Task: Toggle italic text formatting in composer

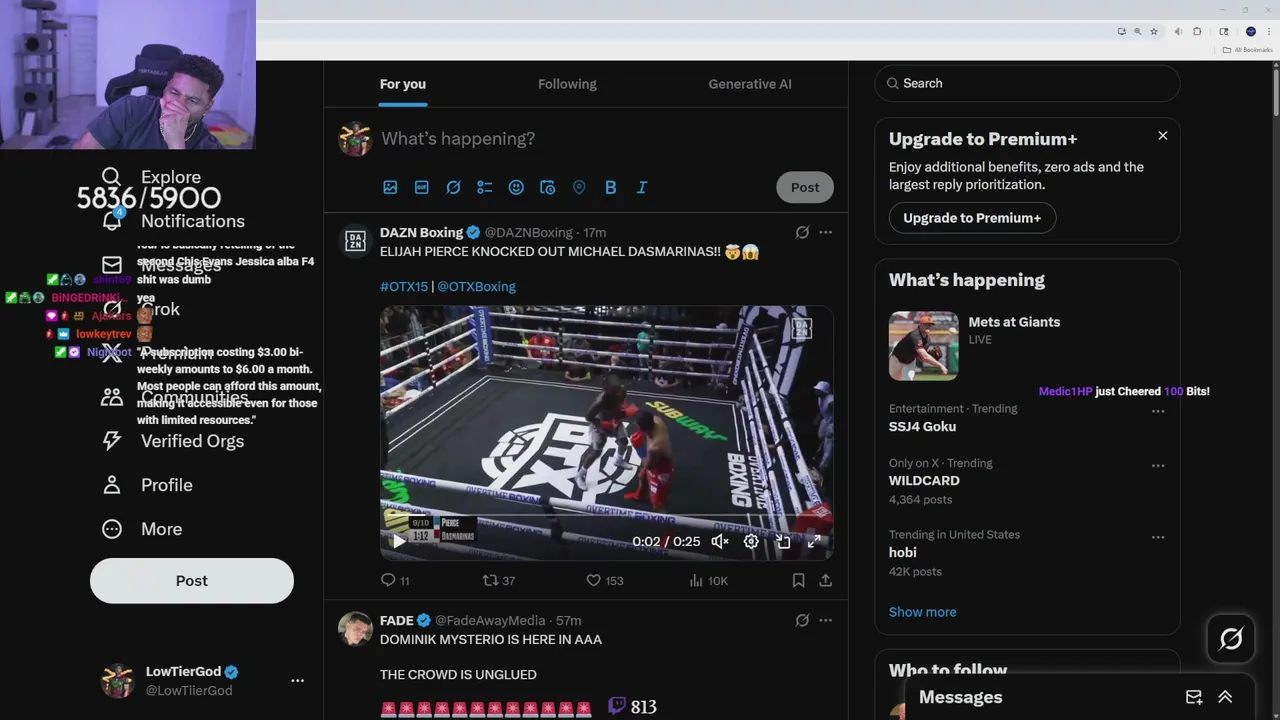Action: click(642, 187)
